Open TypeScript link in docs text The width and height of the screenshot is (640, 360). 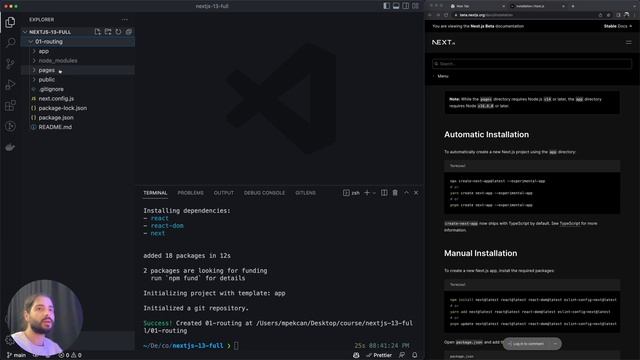click(569, 224)
